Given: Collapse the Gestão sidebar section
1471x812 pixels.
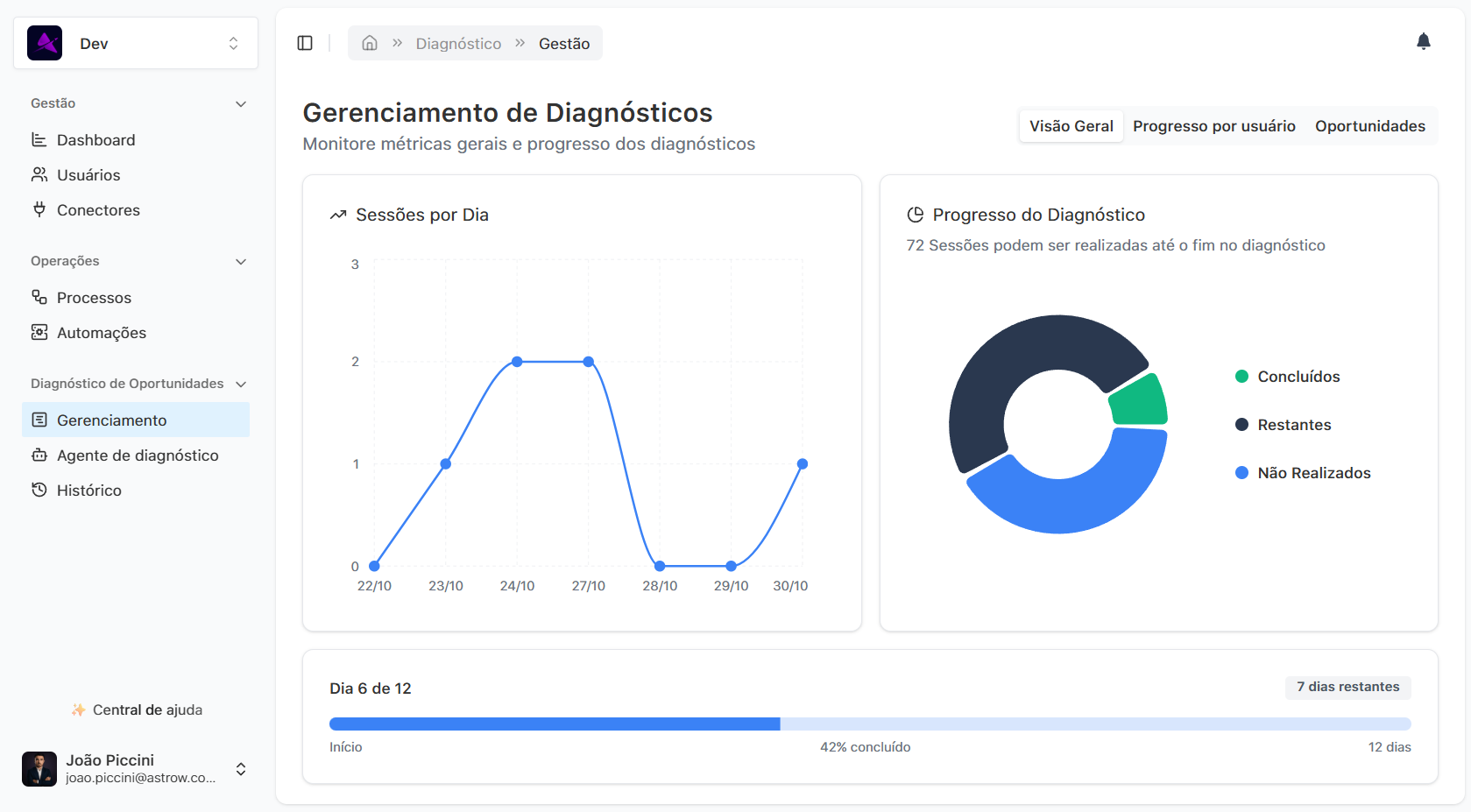Looking at the screenshot, I should (241, 104).
